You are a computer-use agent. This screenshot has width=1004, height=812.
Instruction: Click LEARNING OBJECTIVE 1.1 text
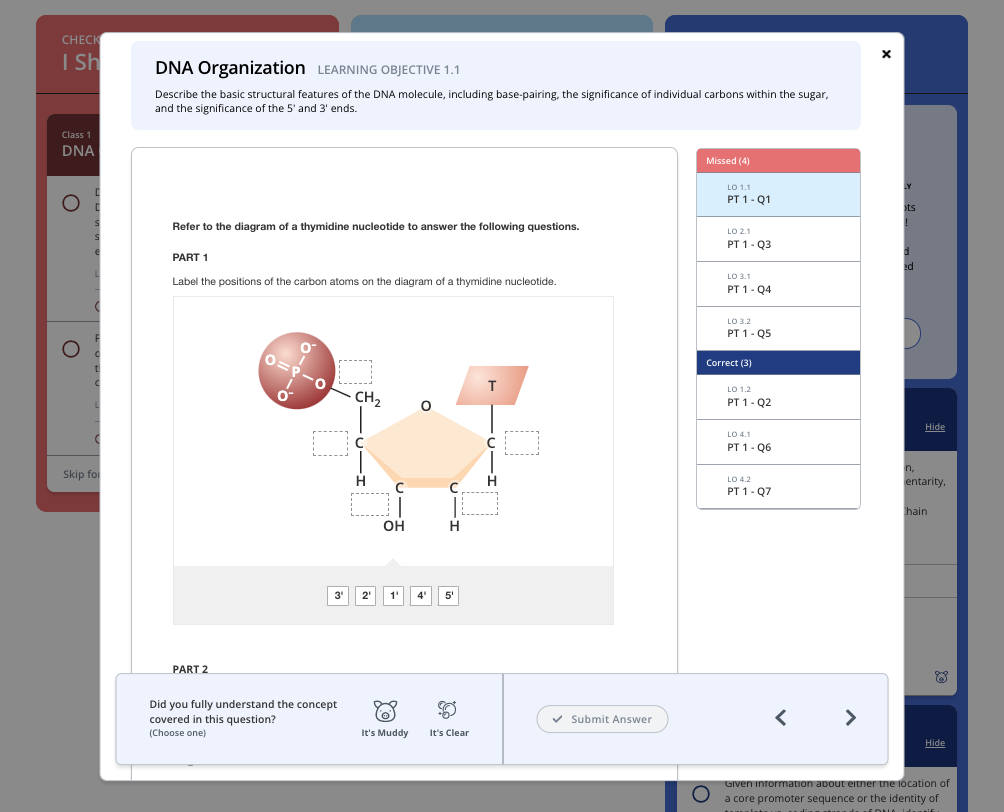tap(389, 70)
